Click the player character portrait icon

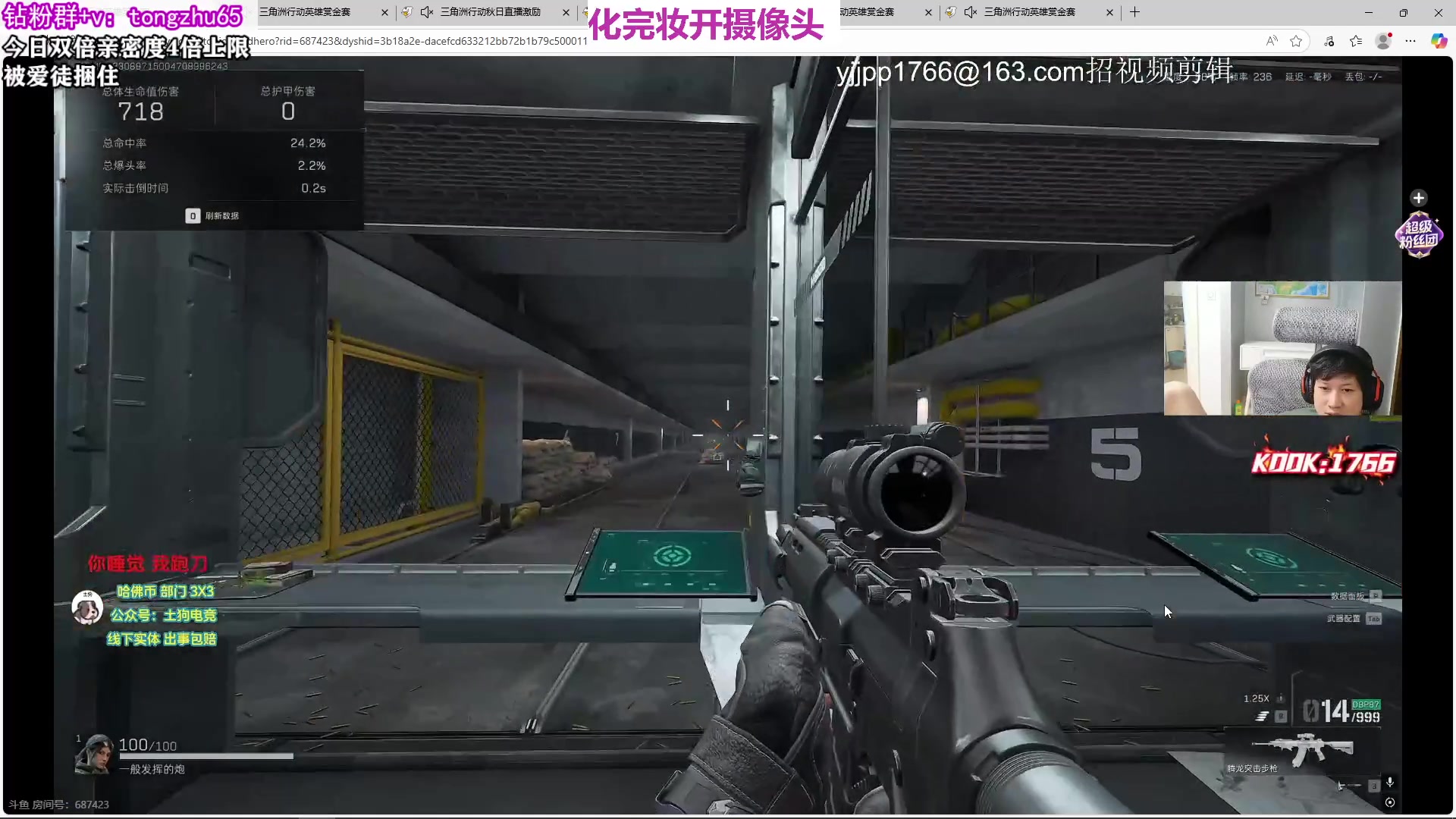point(96,755)
